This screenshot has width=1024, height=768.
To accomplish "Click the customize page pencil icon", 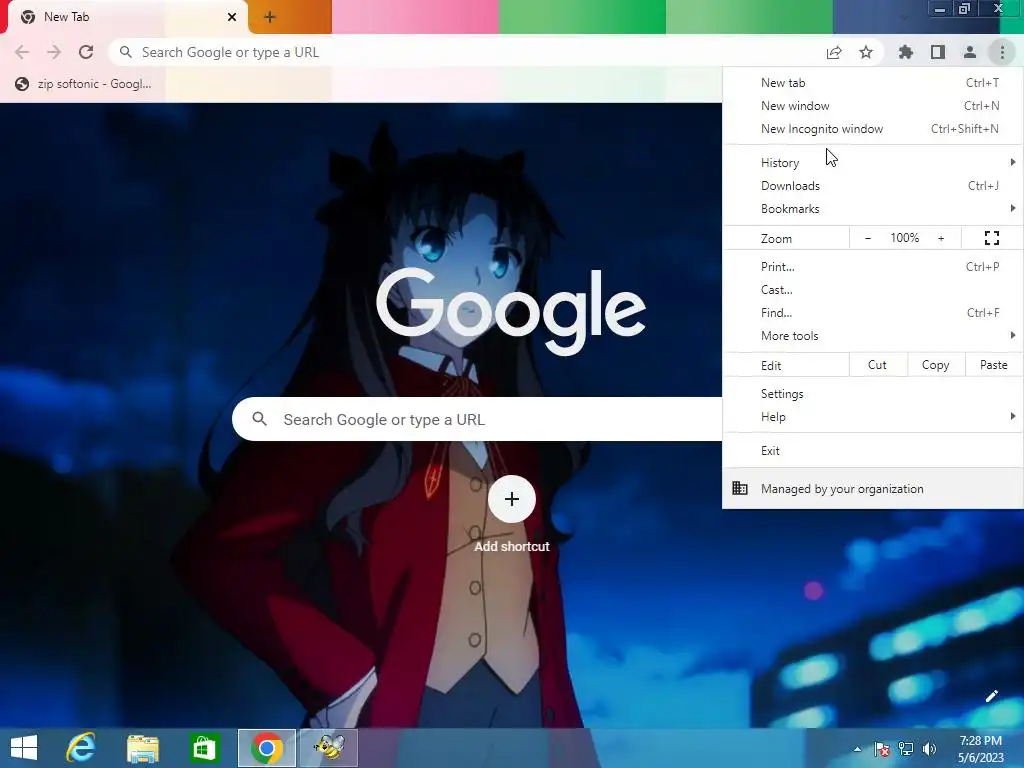I will coord(991,696).
